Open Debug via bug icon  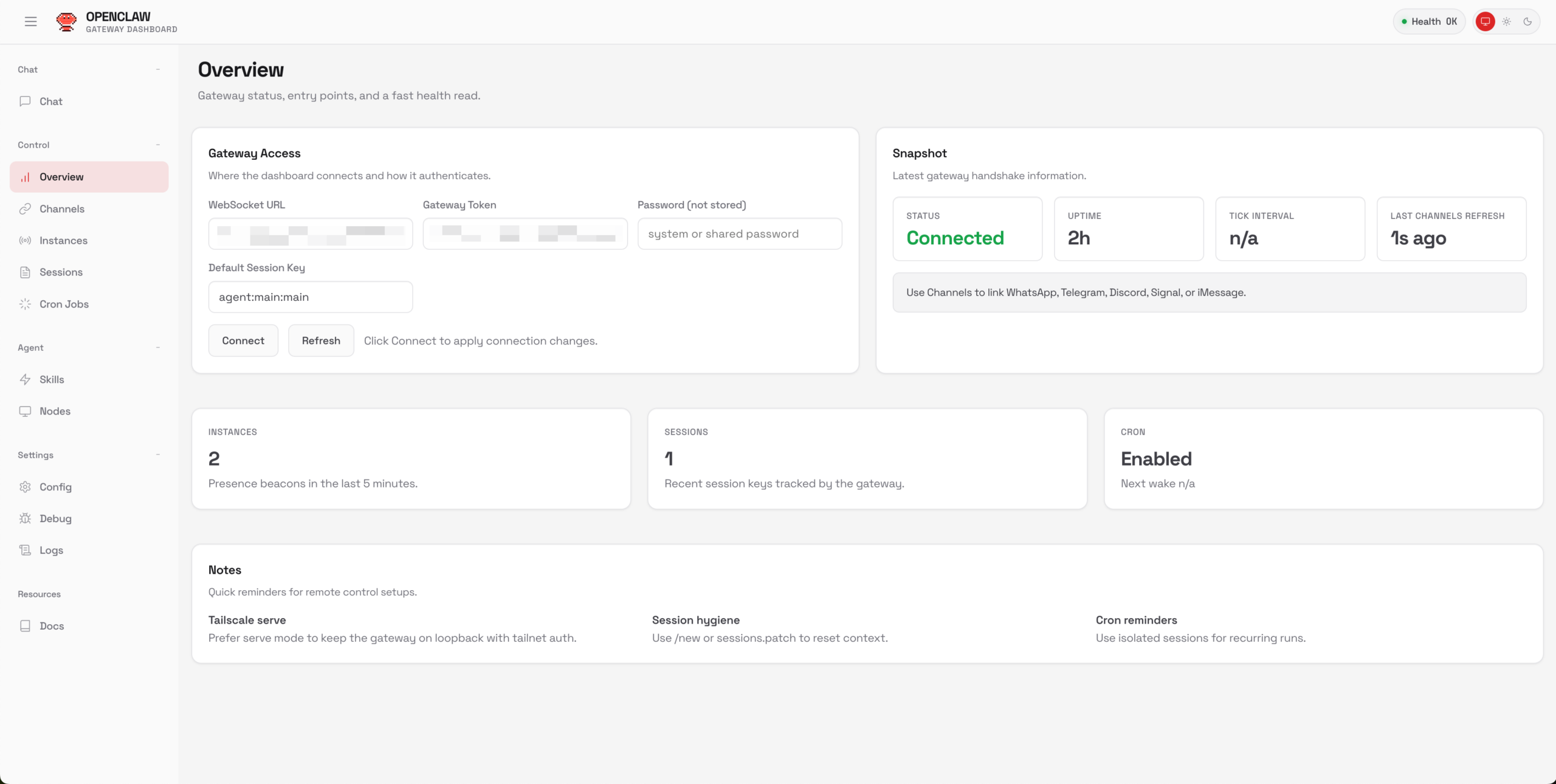coord(25,518)
